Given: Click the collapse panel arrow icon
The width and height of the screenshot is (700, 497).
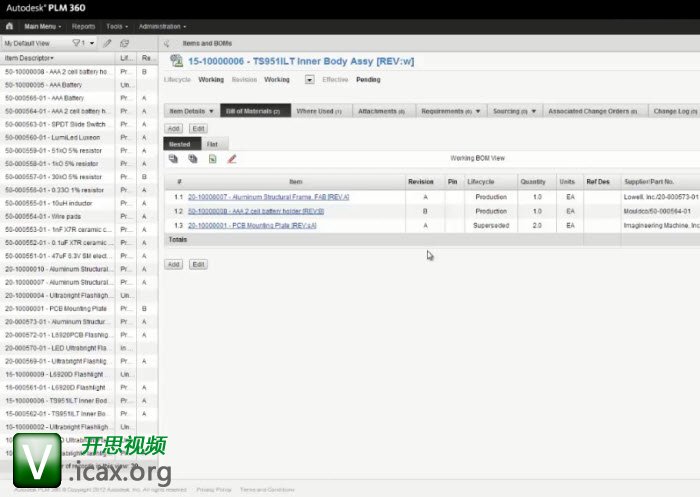Looking at the screenshot, I should (167, 43).
